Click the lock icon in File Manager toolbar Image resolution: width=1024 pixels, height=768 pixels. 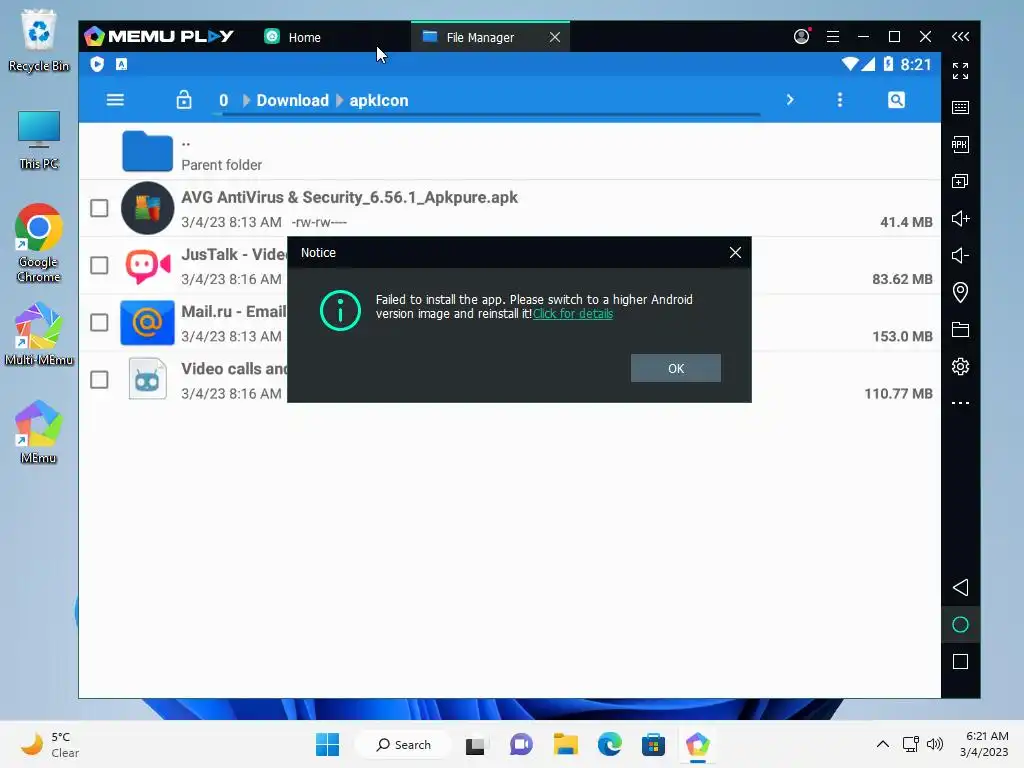click(184, 100)
